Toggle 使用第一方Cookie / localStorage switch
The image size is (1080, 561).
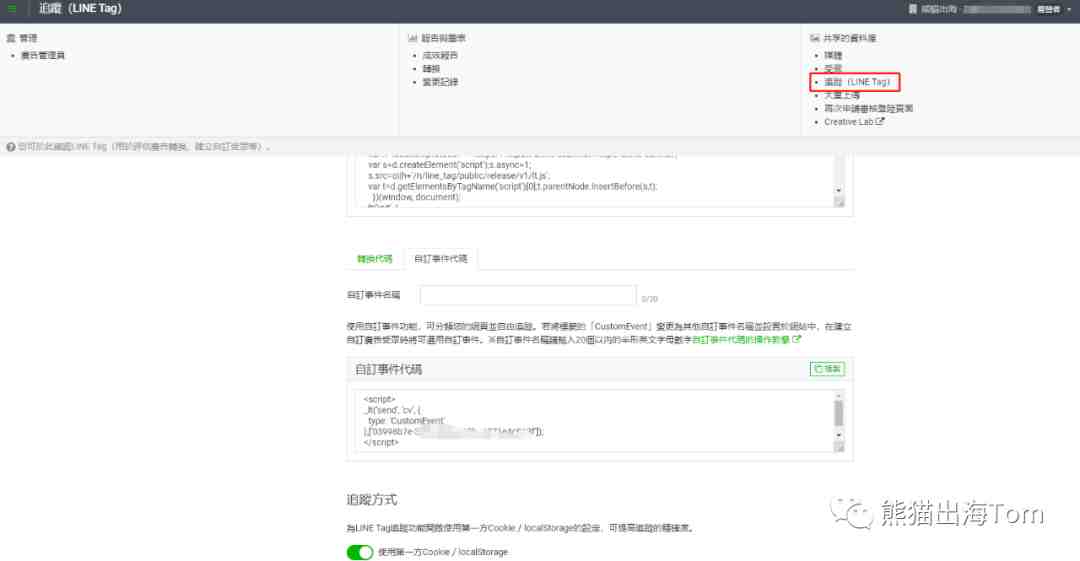(360, 552)
